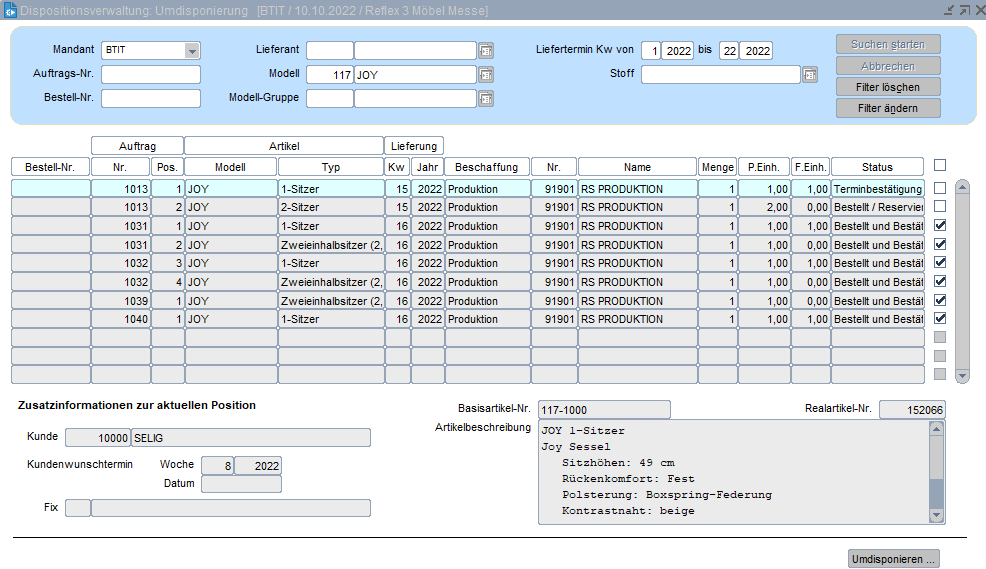
Task: Select the Zweieinhalbsitzer row of order 1039
Action: (x=330, y=301)
